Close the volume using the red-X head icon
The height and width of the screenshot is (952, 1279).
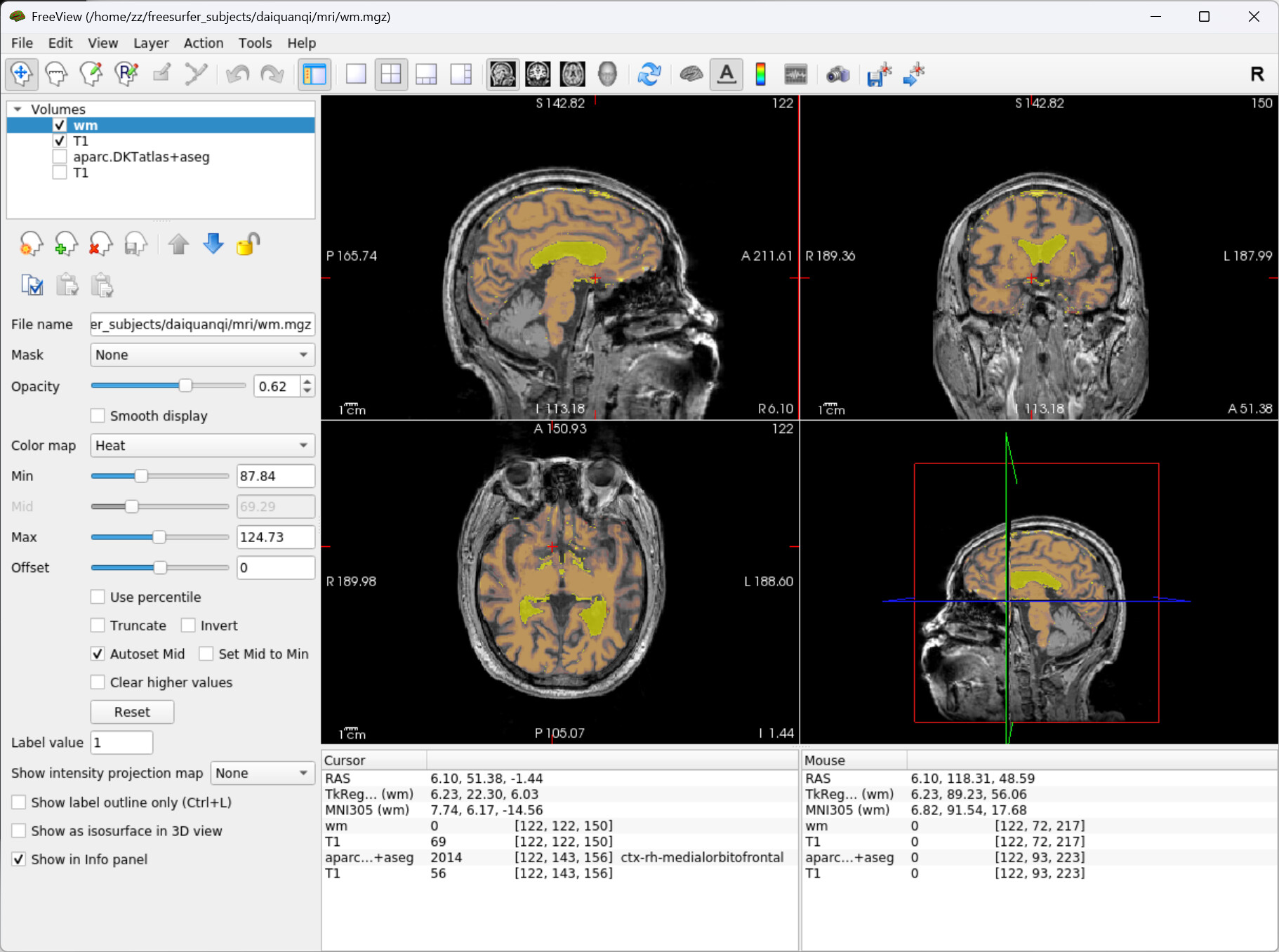click(100, 244)
